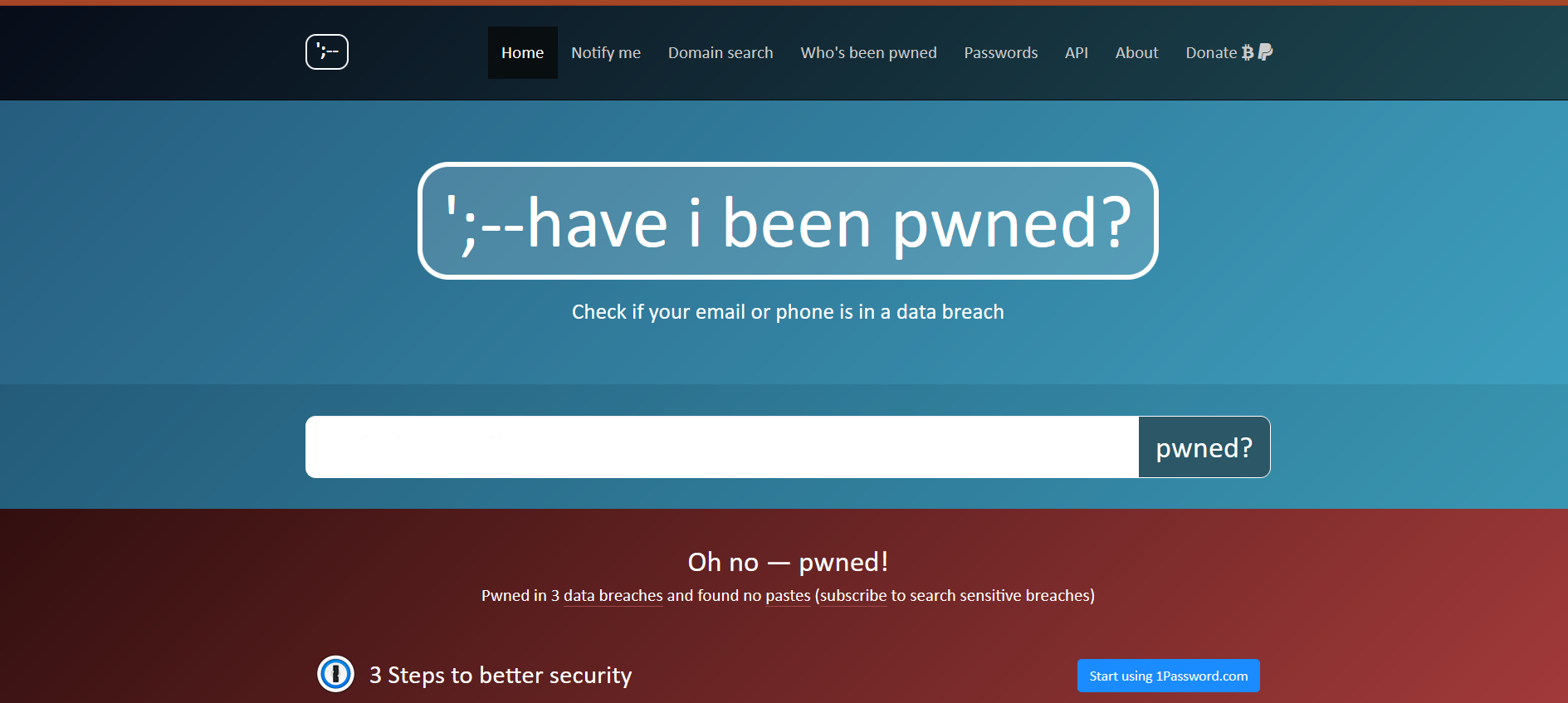This screenshot has height=703, width=1568.
Task: Focus the email or phone search field
Action: [x=722, y=447]
